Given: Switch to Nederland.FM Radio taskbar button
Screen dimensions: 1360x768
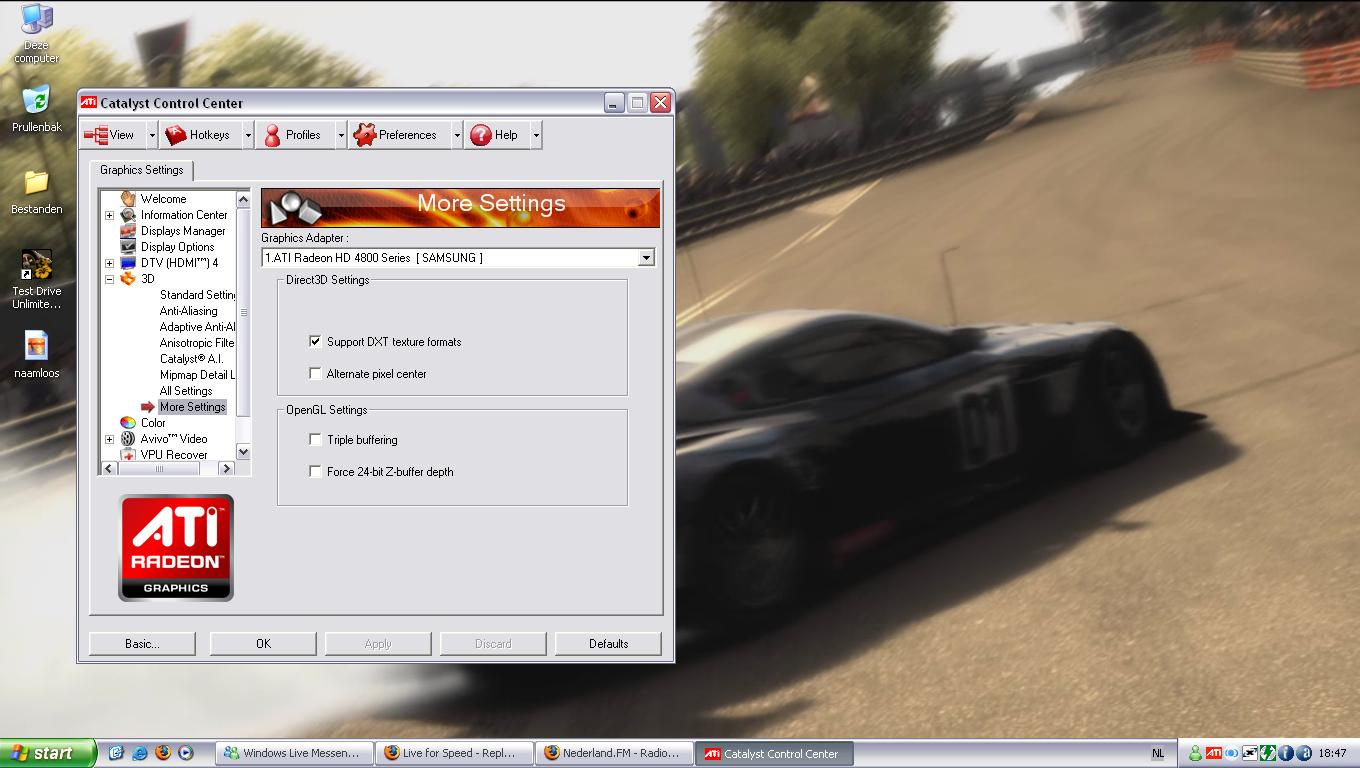Looking at the screenshot, I should pyautogui.click(x=614, y=753).
